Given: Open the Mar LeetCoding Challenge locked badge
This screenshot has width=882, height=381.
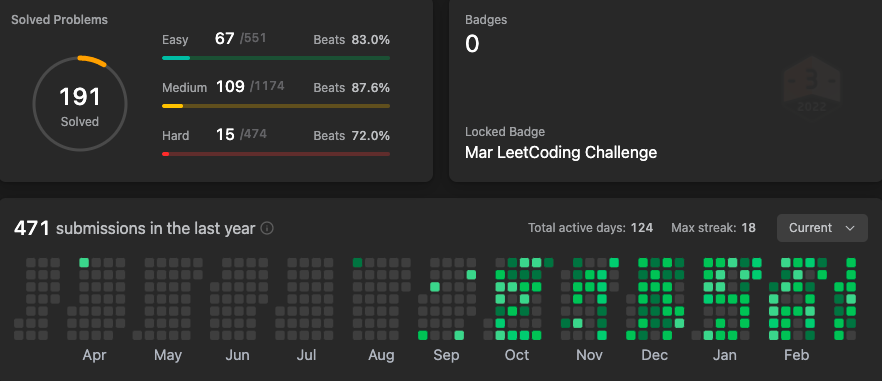Looking at the screenshot, I should [561, 152].
